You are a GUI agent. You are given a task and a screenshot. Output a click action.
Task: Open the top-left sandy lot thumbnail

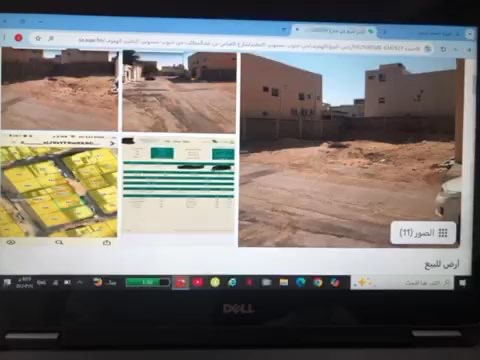[x=59, y=89]
